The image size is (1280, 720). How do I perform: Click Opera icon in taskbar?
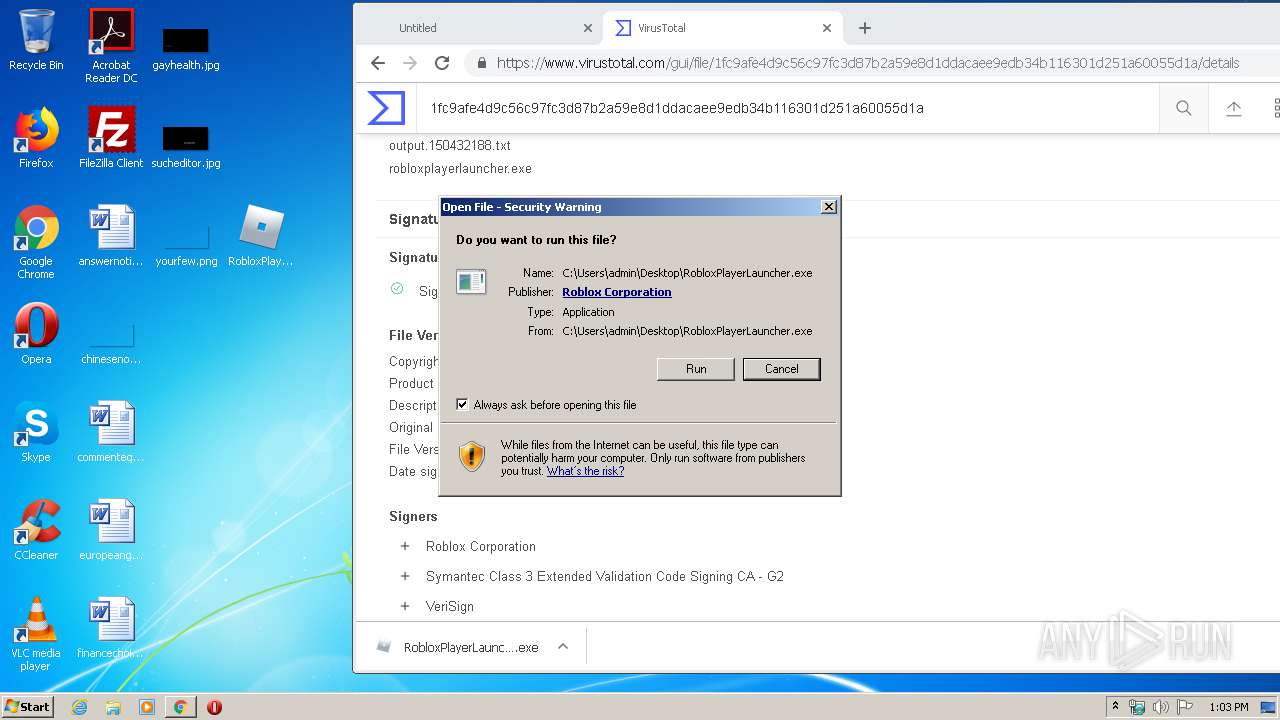click(214, 707)
